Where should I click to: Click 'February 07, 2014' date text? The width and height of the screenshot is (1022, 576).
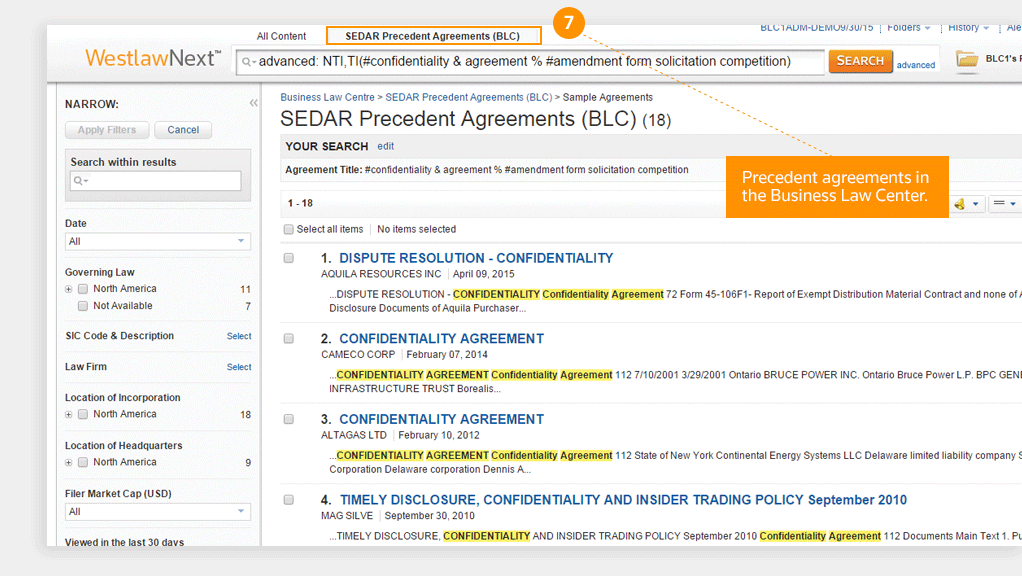446,355
